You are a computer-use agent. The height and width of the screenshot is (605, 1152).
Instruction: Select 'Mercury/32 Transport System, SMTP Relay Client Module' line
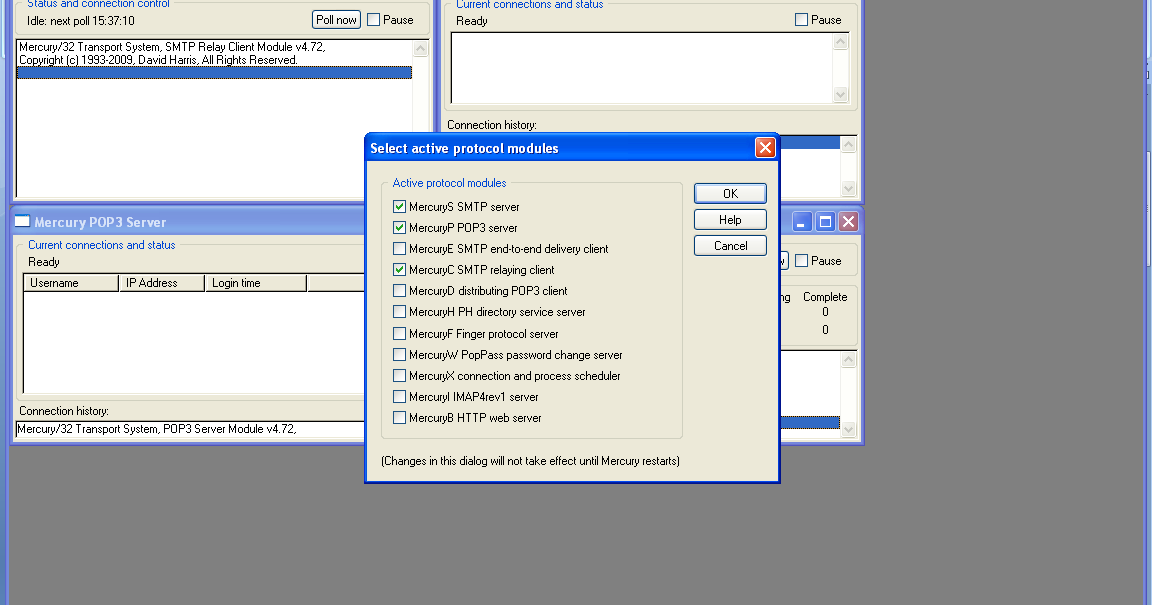[172, 47]
